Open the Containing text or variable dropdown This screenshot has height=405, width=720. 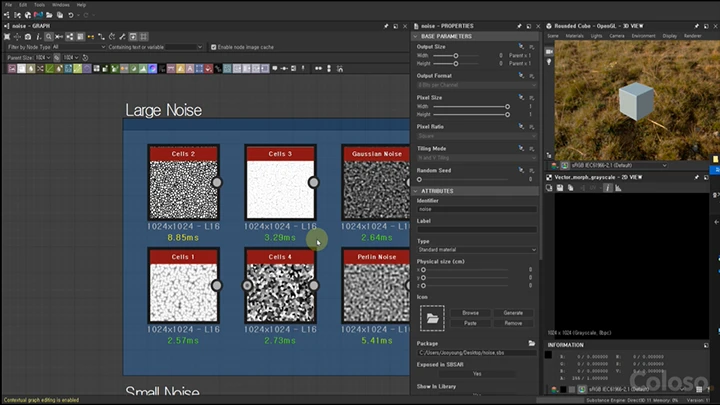[x=184, y=47]
